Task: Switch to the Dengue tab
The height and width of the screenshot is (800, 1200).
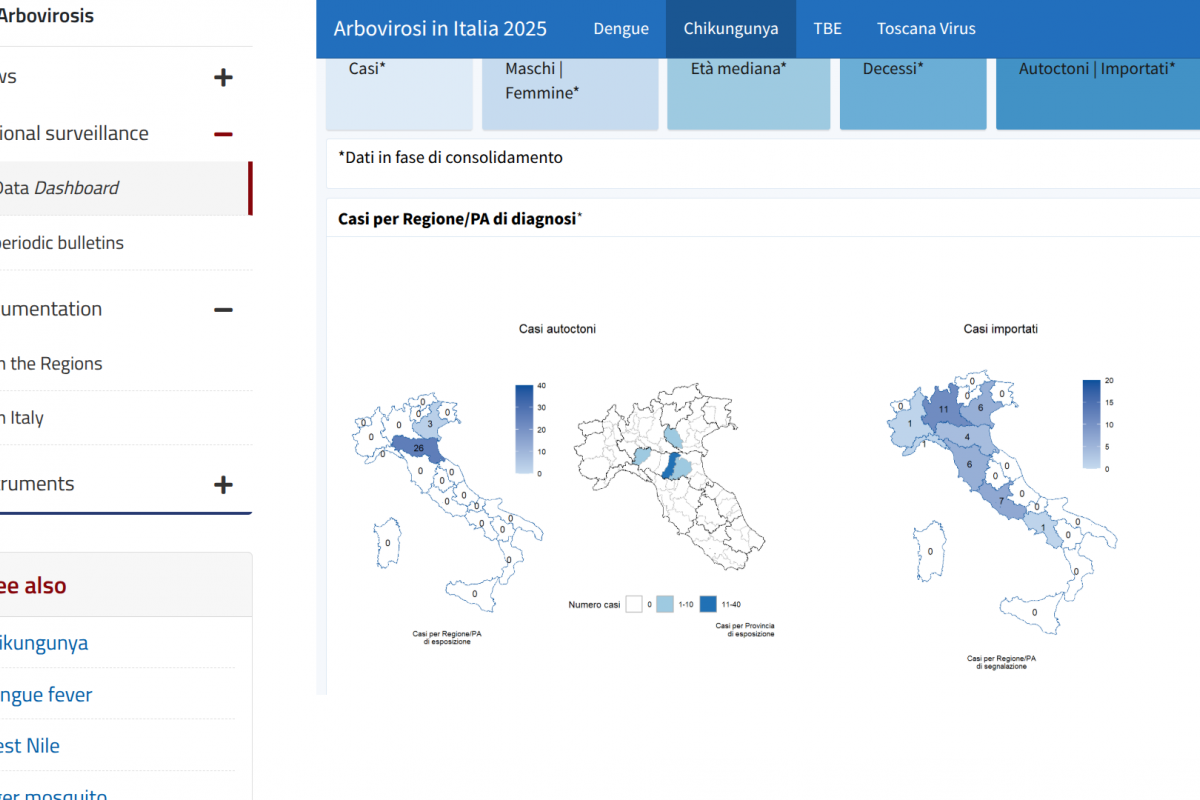Action: 621,29
